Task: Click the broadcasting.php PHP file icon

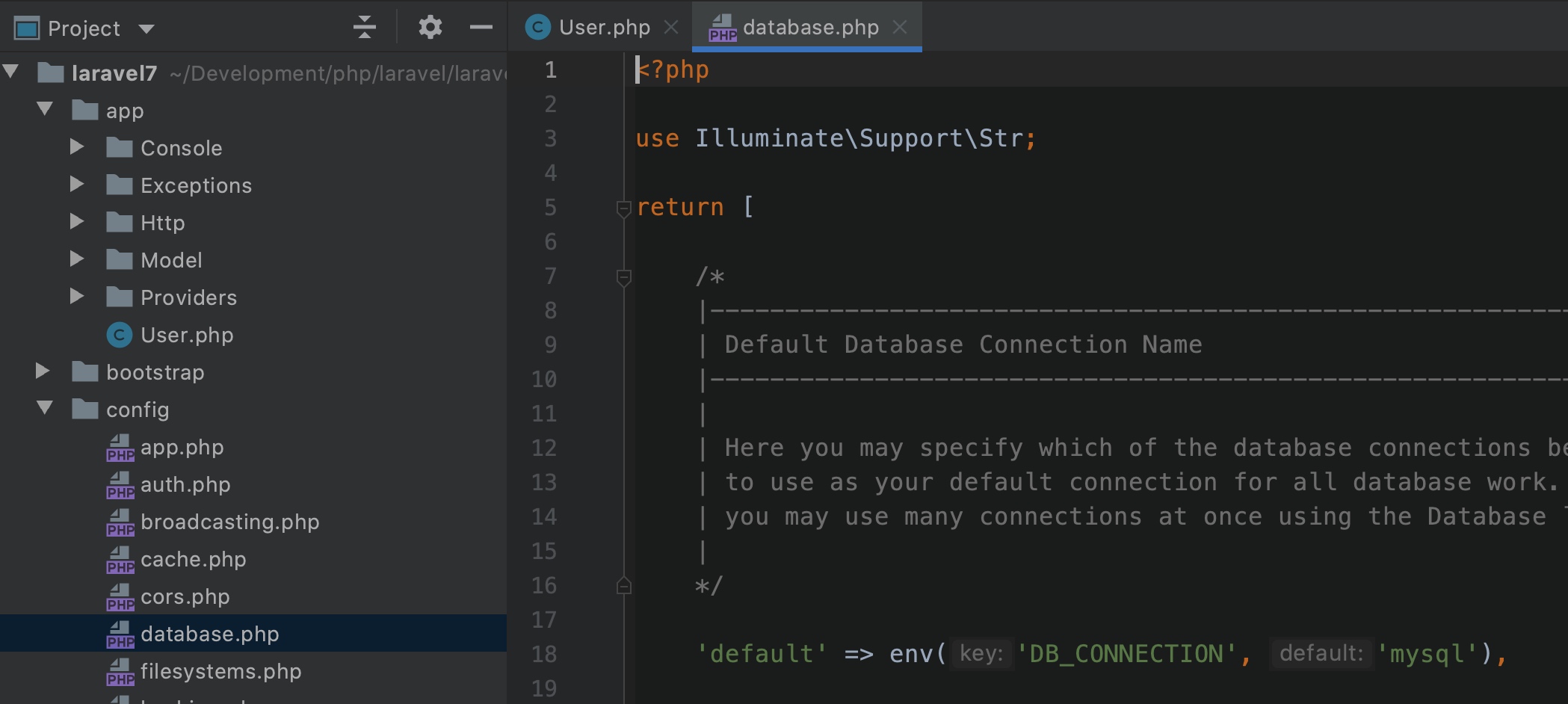Action: (120, 522)
